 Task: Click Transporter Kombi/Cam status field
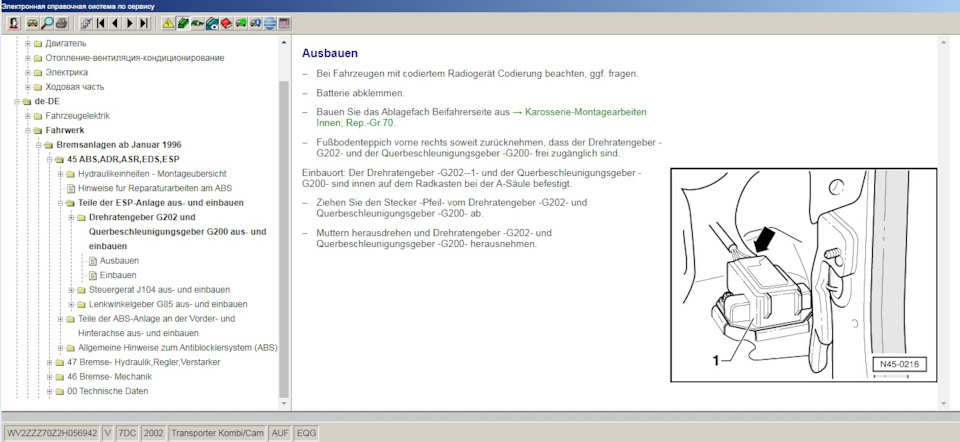217,433
